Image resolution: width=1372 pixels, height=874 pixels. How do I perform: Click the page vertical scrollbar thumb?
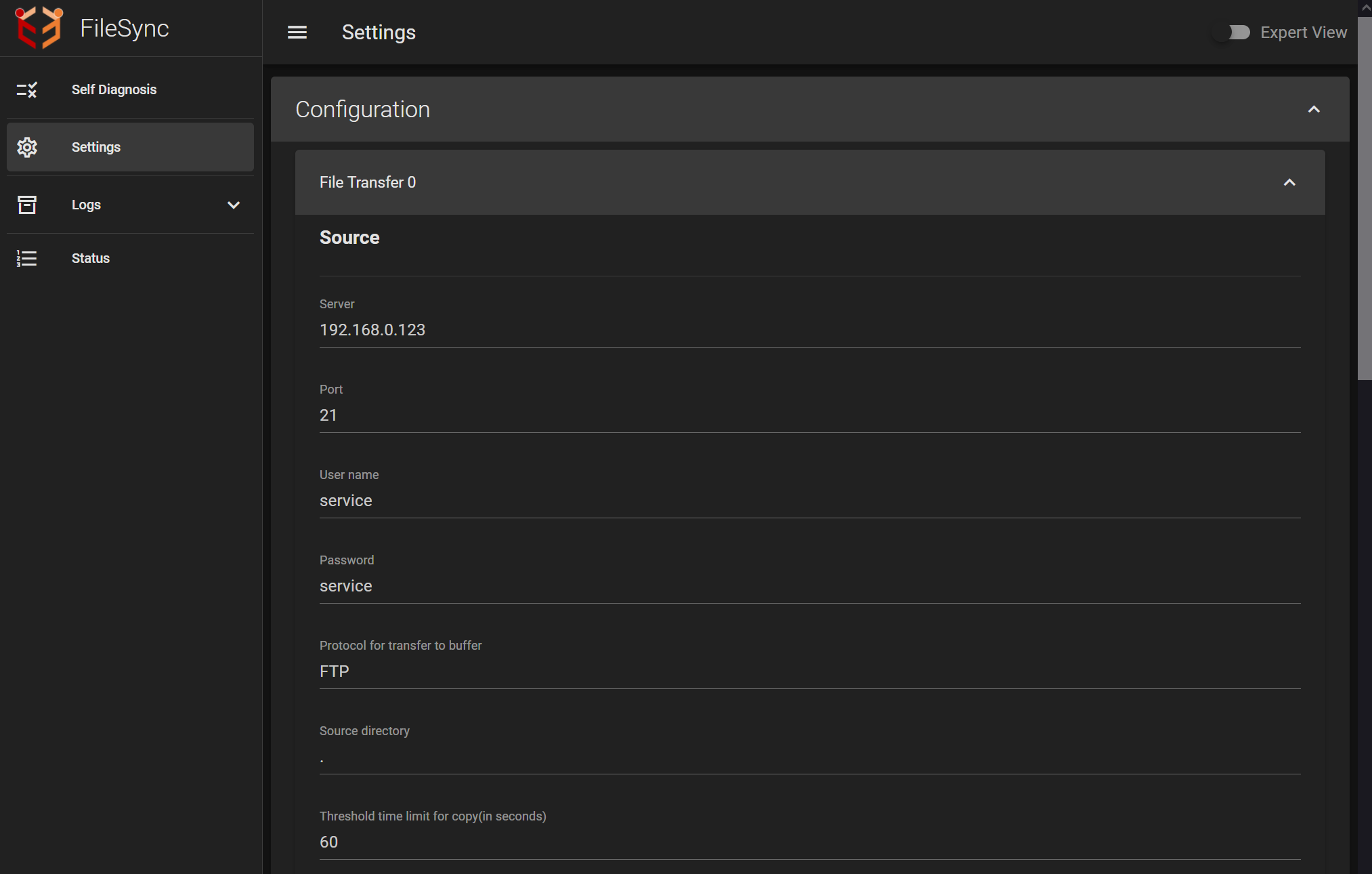point(1365,198)
